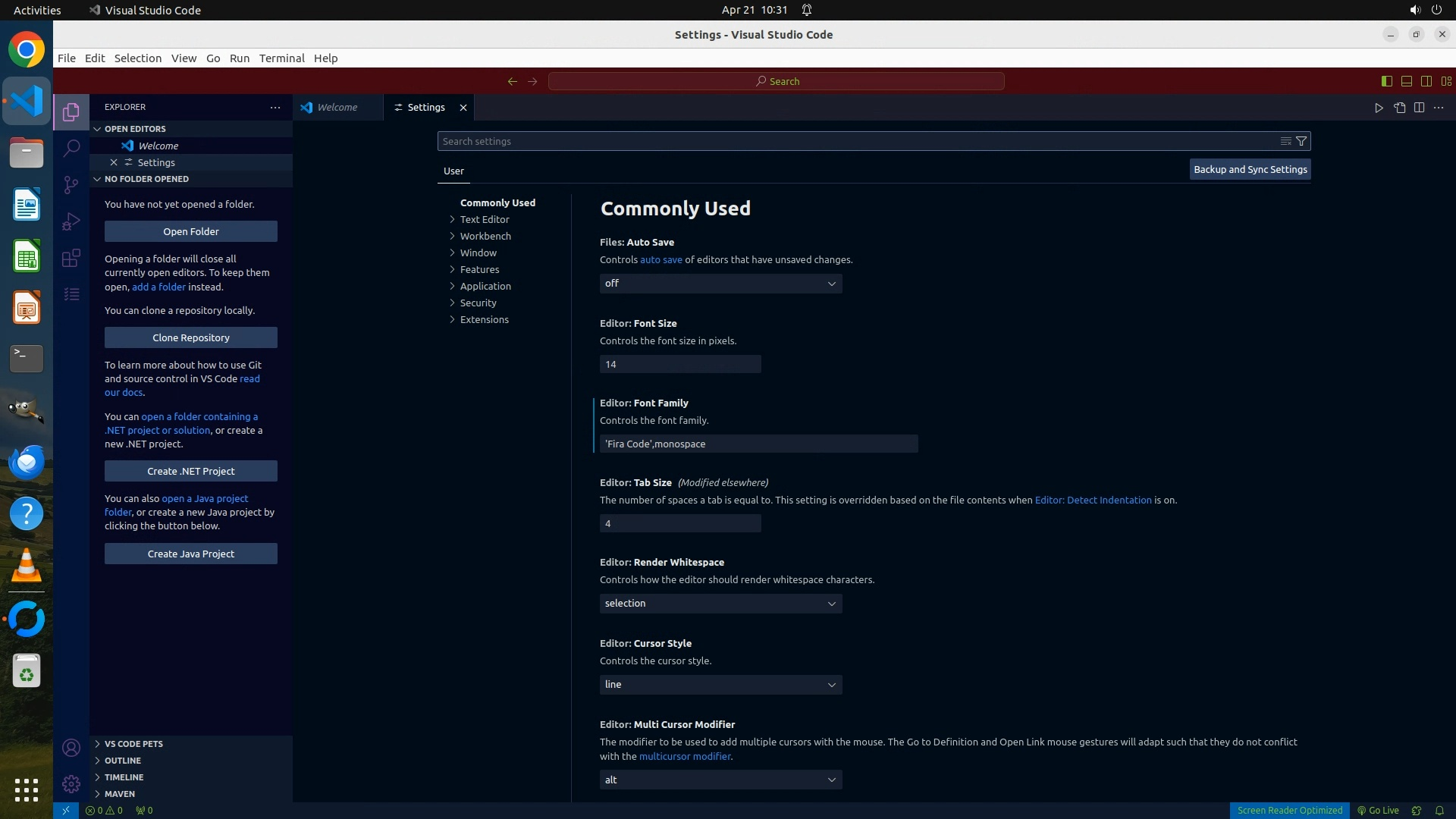Open the Extensions view icon
1456x819 pixels.
71,258
